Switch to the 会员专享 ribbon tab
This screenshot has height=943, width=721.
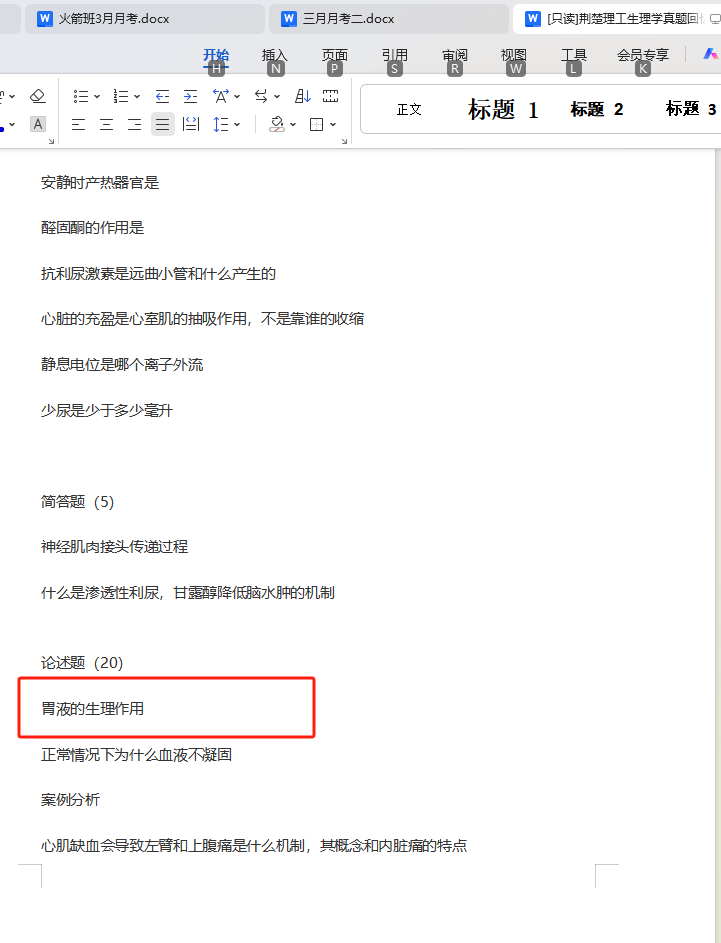(643, 55)
